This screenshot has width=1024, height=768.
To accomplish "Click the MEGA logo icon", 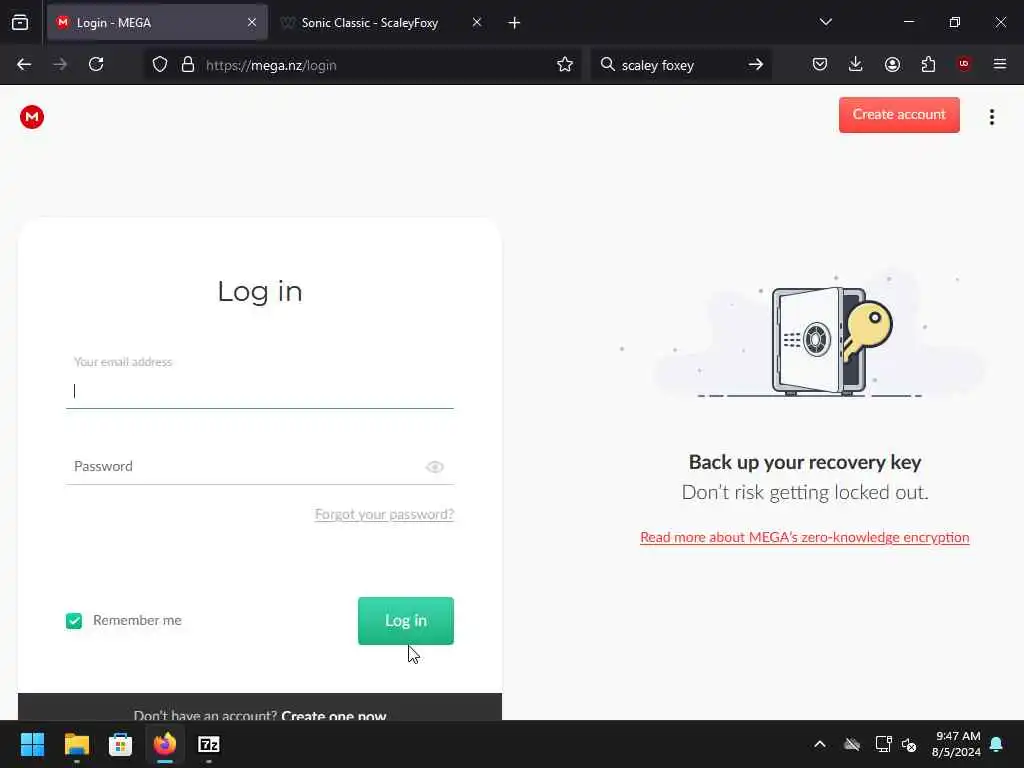I will pos(31,117).
